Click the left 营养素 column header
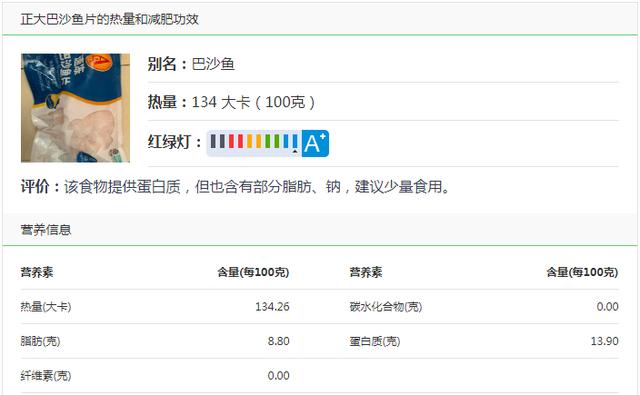This screenshot has height=395, width=640. tap(37, 272)
